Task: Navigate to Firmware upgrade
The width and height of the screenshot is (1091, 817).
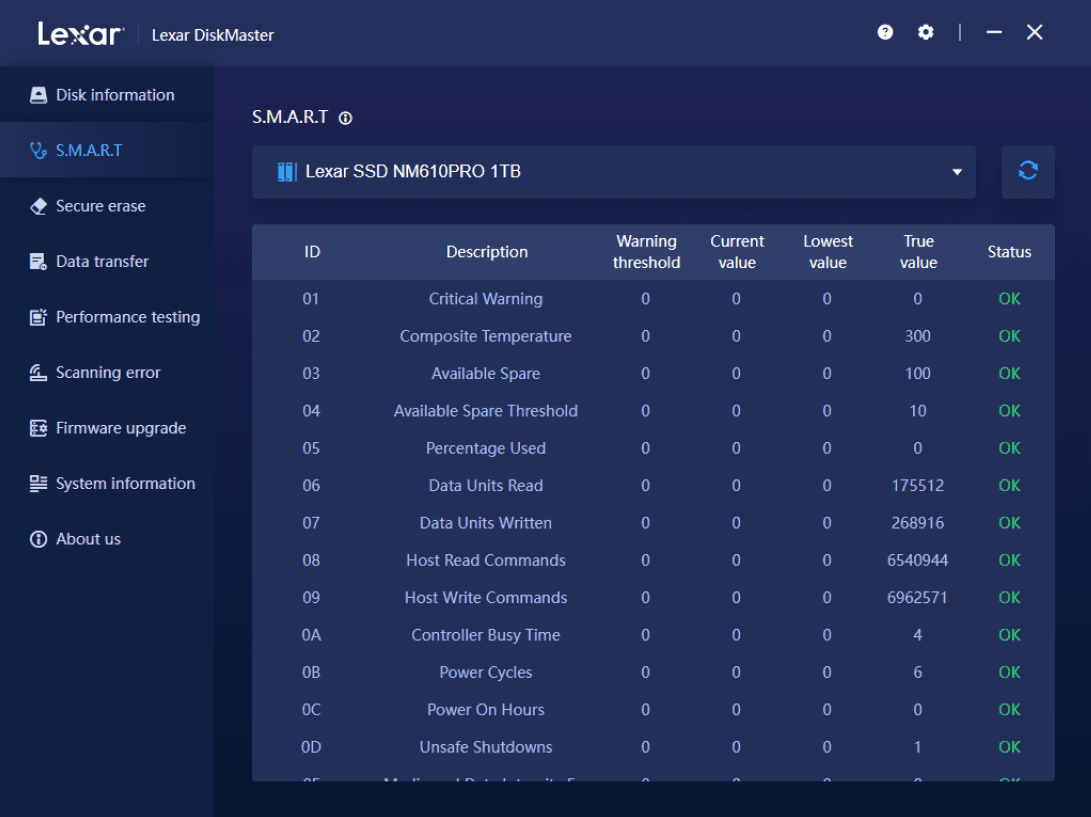Action: point(106,428)
